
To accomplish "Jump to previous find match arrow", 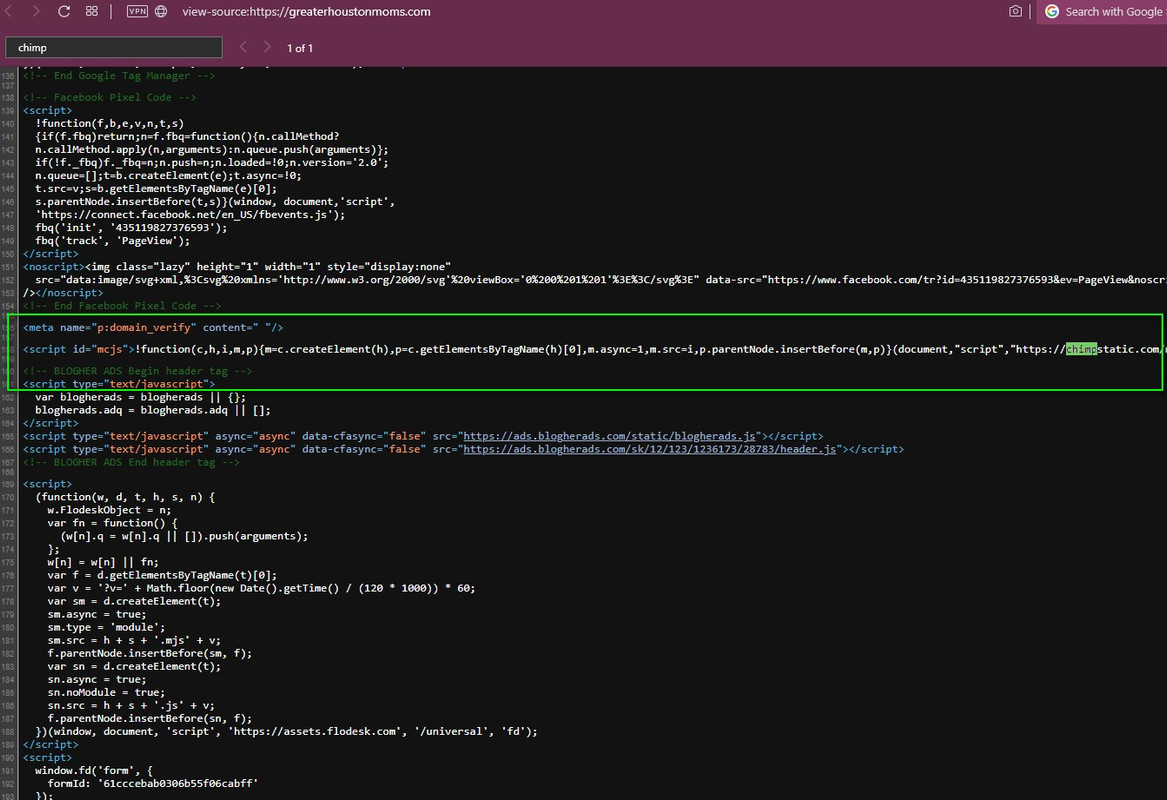I will click(x=243, y=47).
